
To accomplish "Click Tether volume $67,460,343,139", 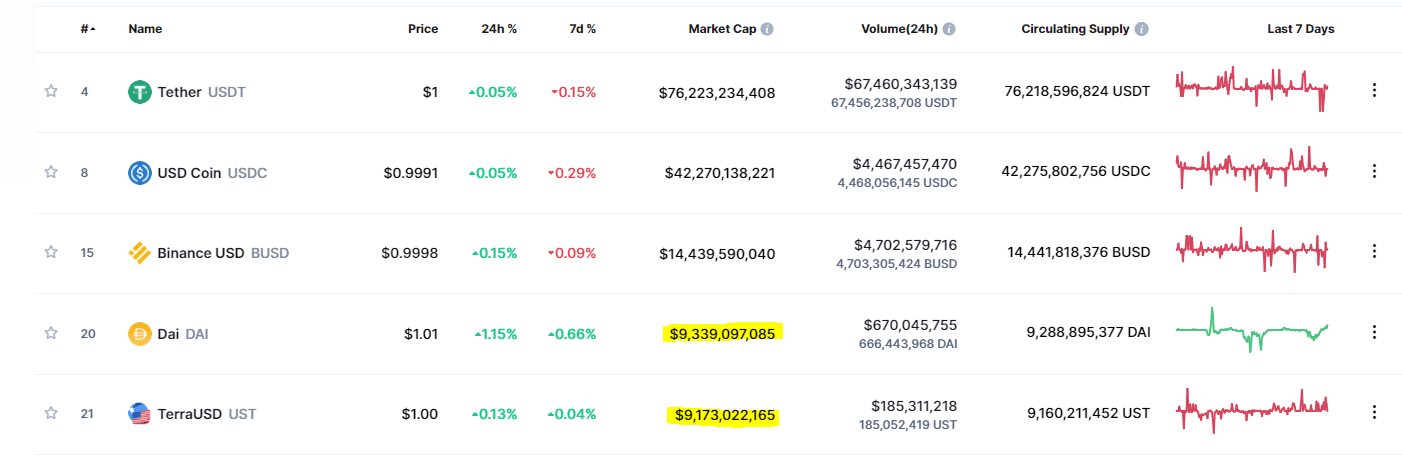I will click(x=900, y=83).
